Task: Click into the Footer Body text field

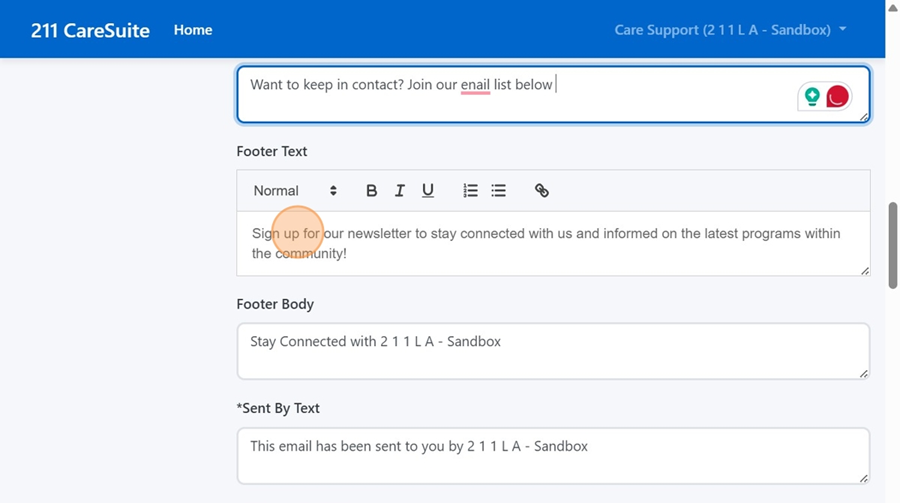Action: click(x=552, y=351)
